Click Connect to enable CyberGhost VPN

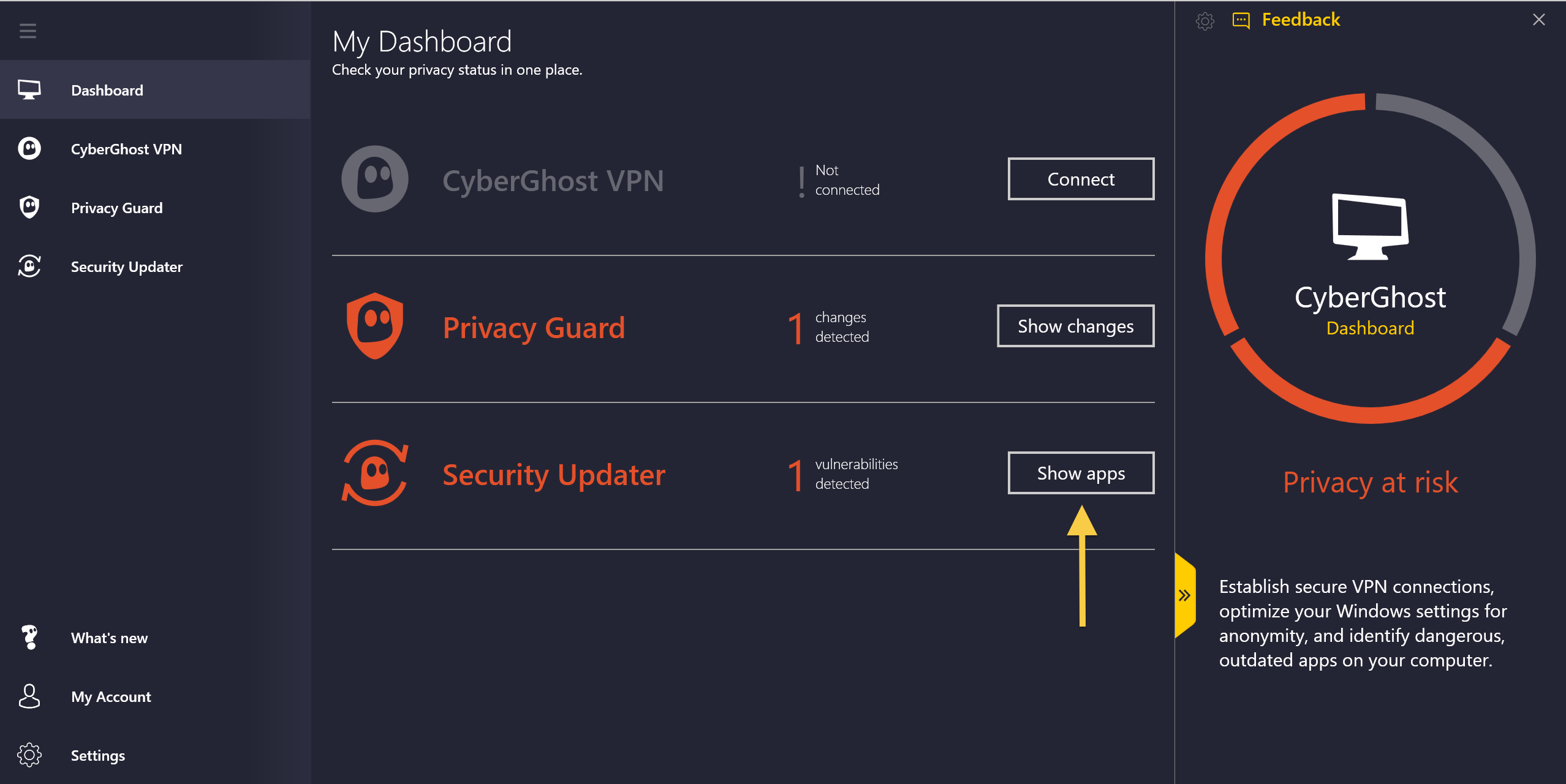tap(1078, 179)
